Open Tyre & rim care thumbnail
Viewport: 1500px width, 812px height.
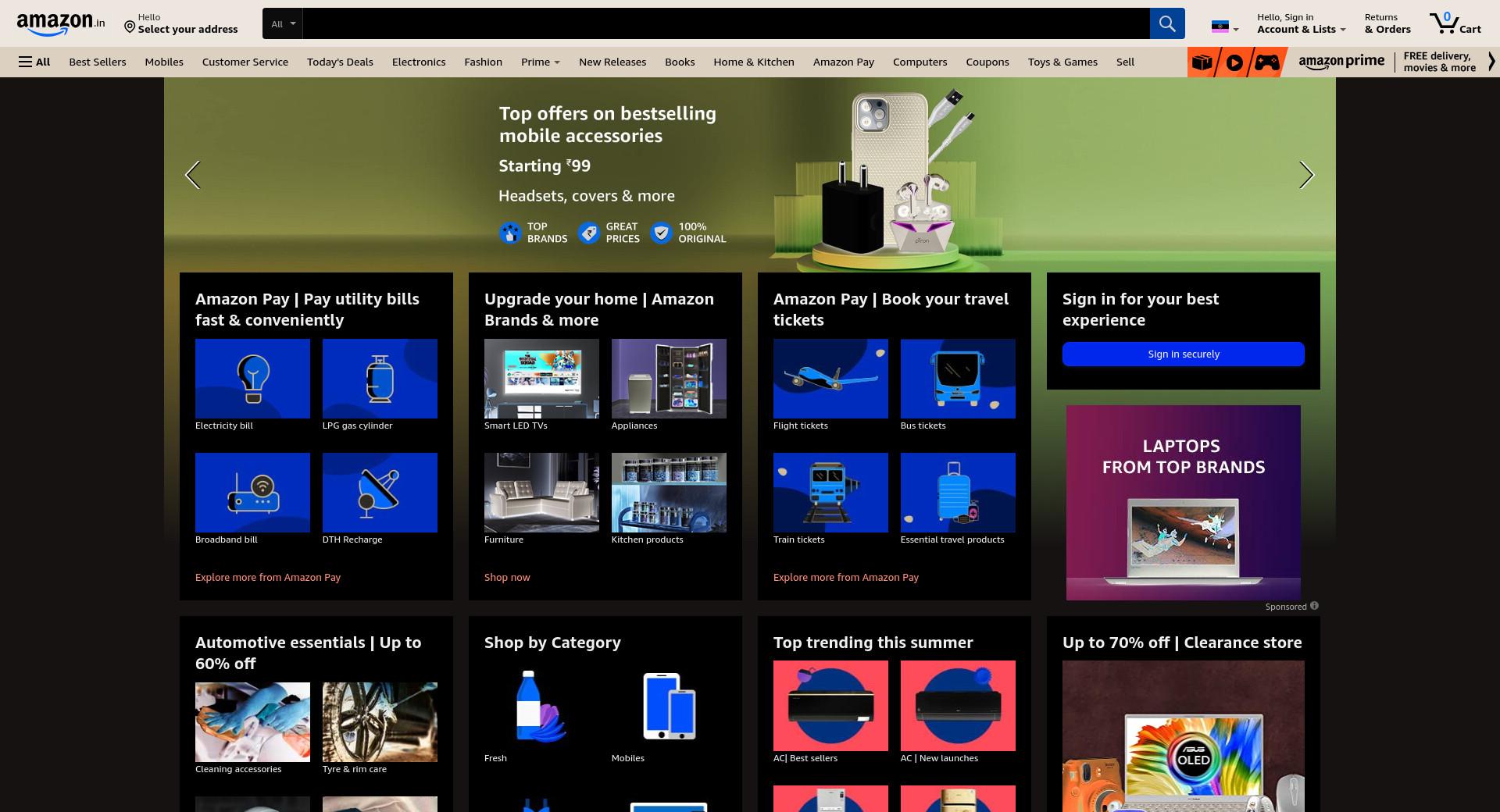[380, 722]
